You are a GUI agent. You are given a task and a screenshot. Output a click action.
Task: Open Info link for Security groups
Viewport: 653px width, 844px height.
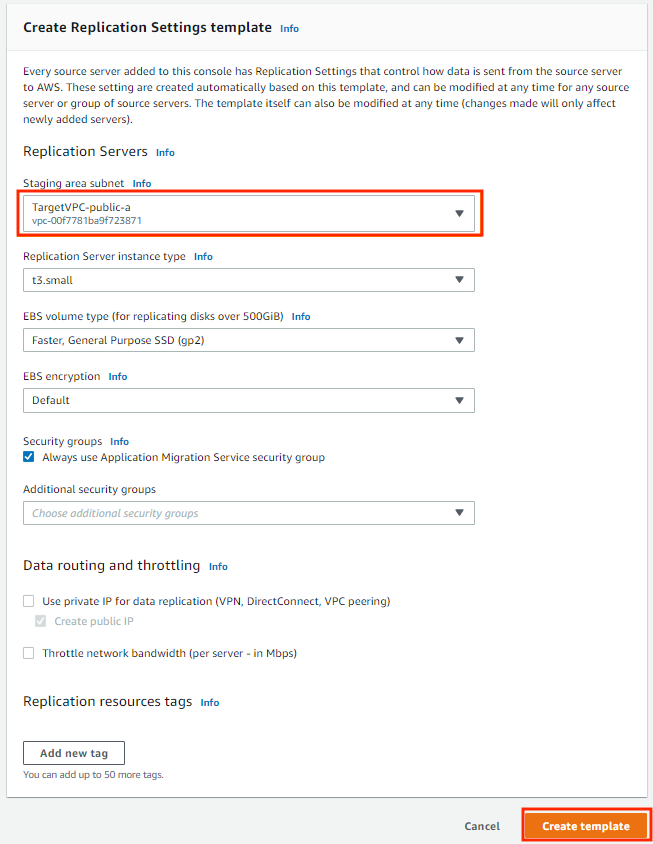(119, 441)
